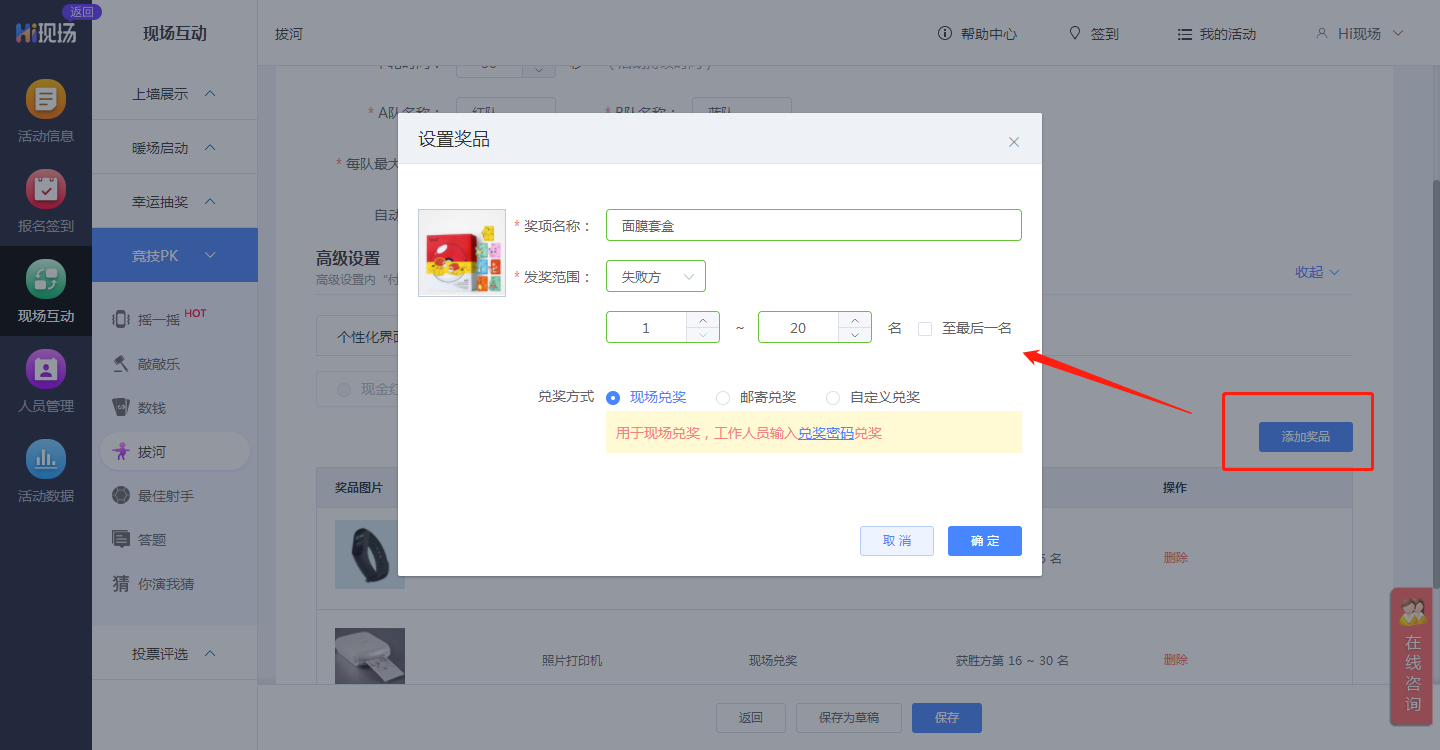Click the prize image thumbnail in dialog

pos(461,253)
